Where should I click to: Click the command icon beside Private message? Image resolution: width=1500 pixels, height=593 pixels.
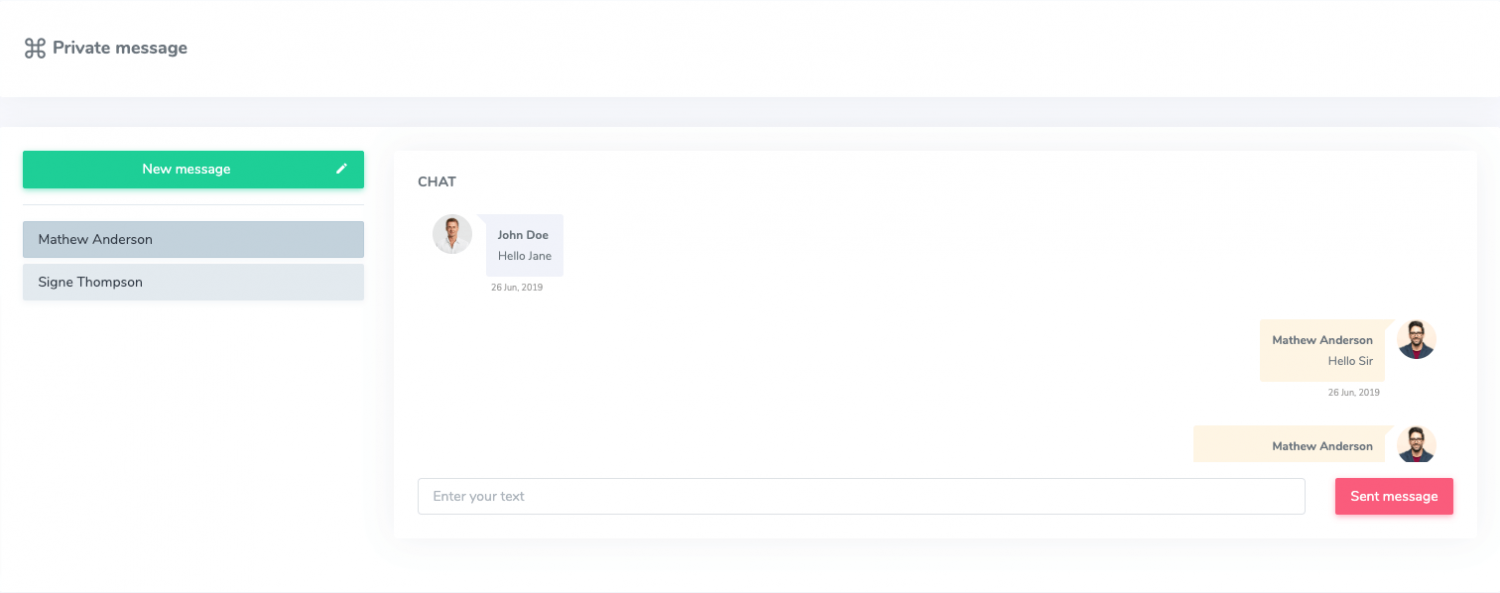click(35, 48)
